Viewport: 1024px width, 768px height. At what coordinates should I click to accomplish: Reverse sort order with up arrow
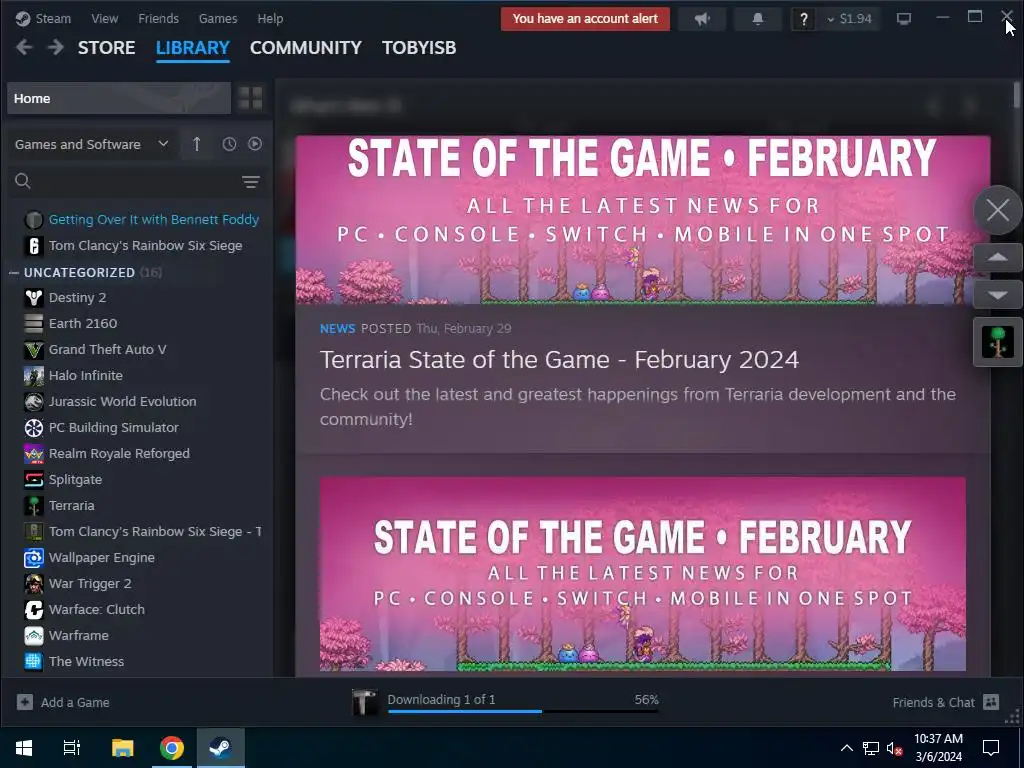197,144
